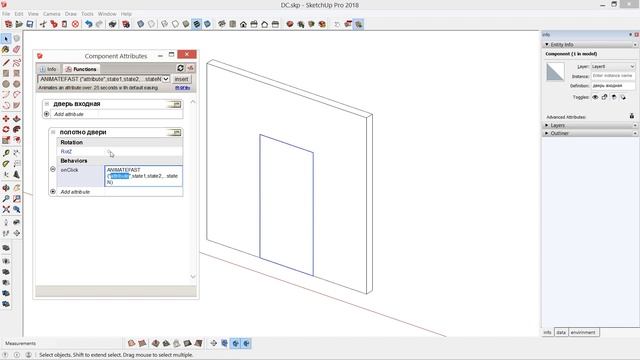Click the RotZ attribute name
Viewport: 640px width, 360px height.
66,151
